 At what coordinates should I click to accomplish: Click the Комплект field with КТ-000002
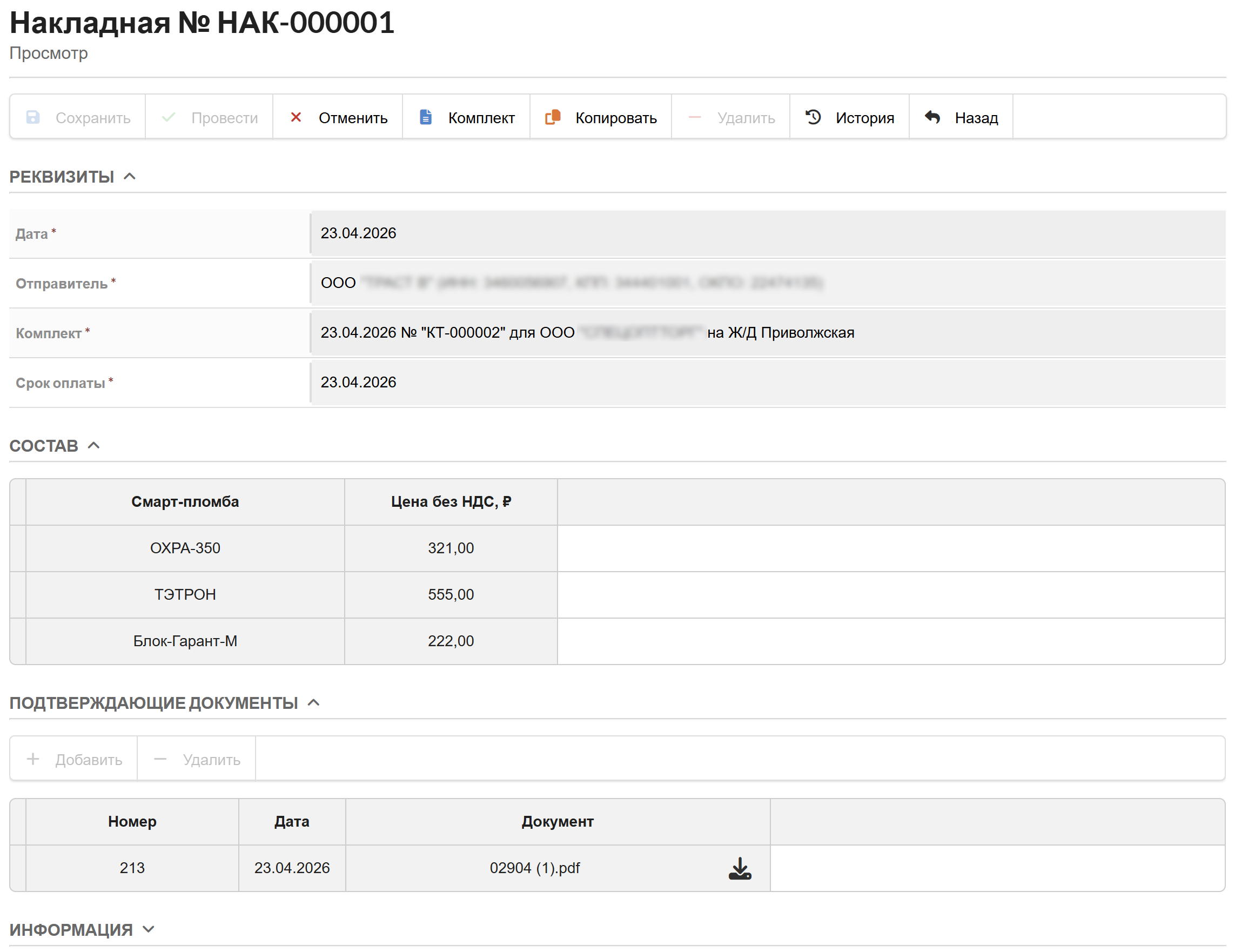pos(768,333)
